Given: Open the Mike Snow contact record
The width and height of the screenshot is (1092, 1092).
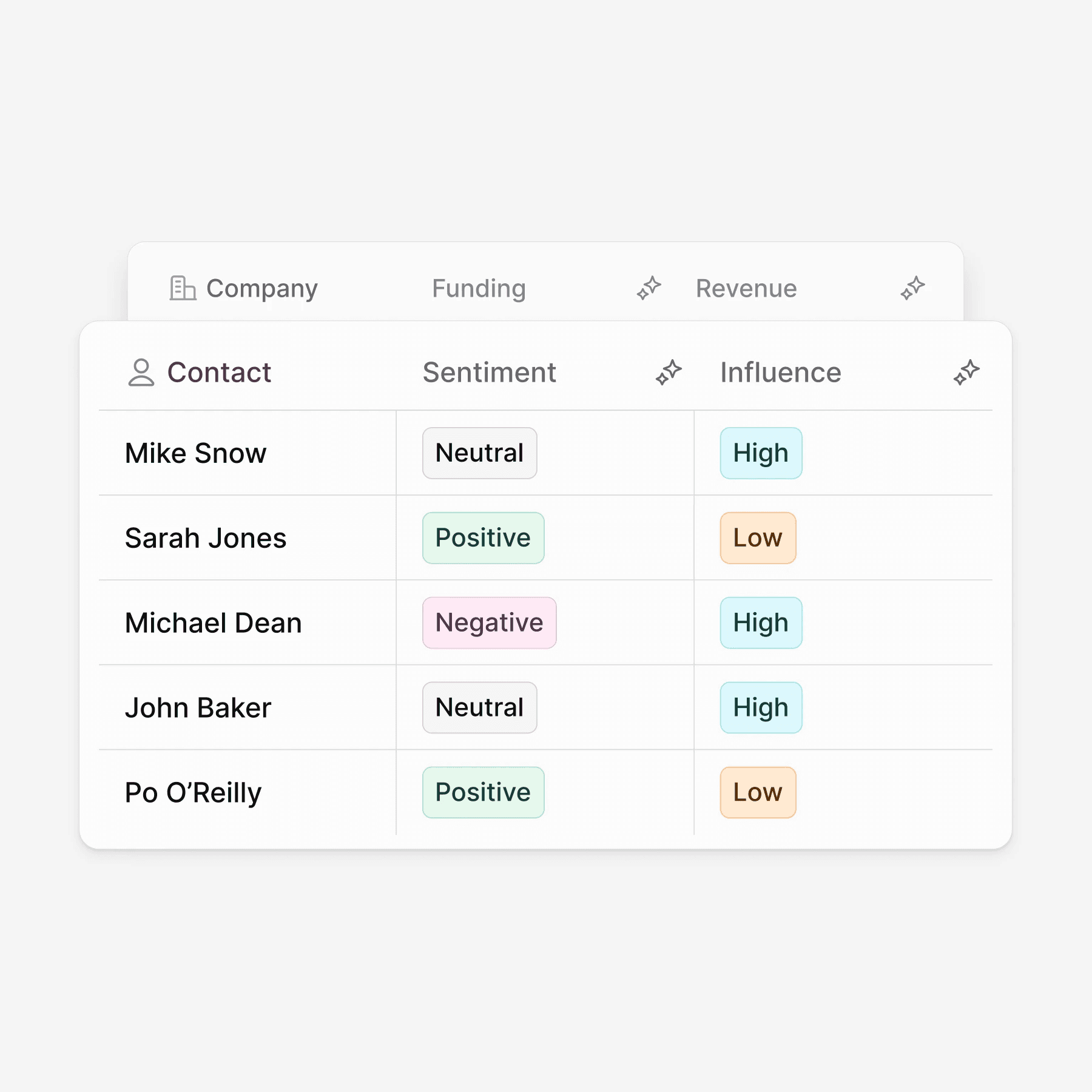Looking at the screenshot, I should (x=195, y=453).
